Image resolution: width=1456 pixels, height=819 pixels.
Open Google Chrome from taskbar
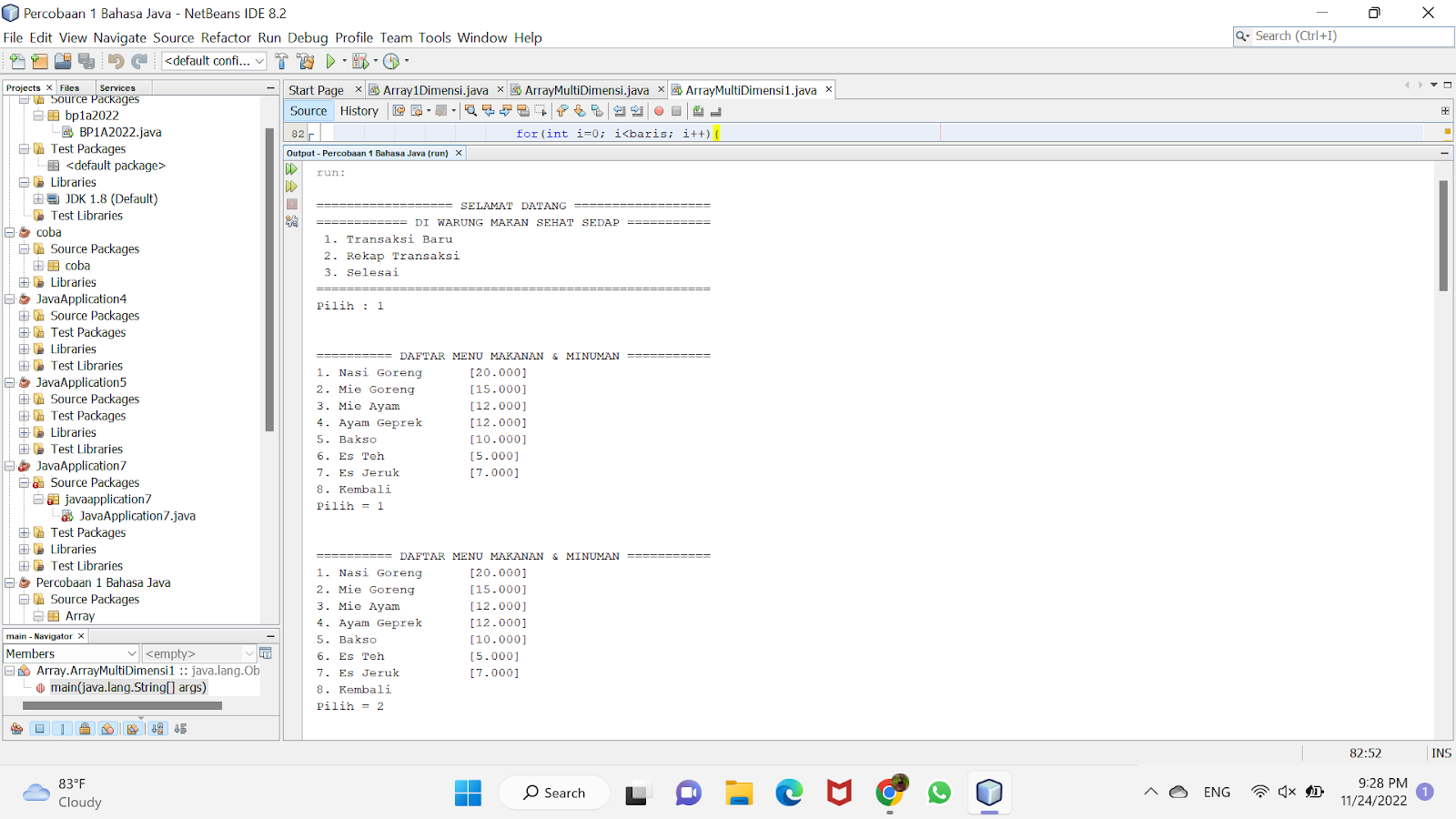coord(889,794)
